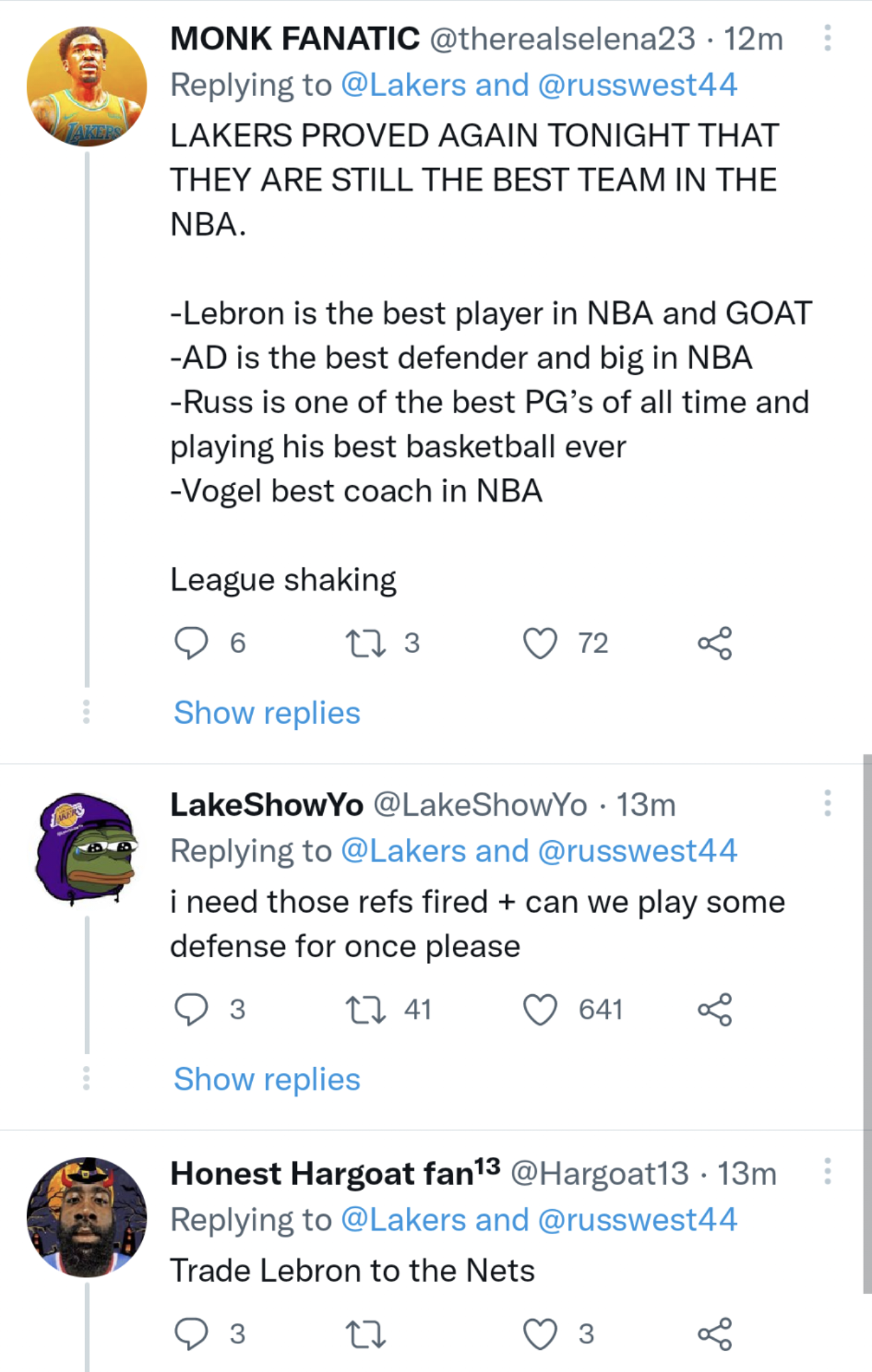The height and width of the screenshot is (1372, 872).
Task: Reply to LakeShowYo's tweet
Action: point(192,1010)
